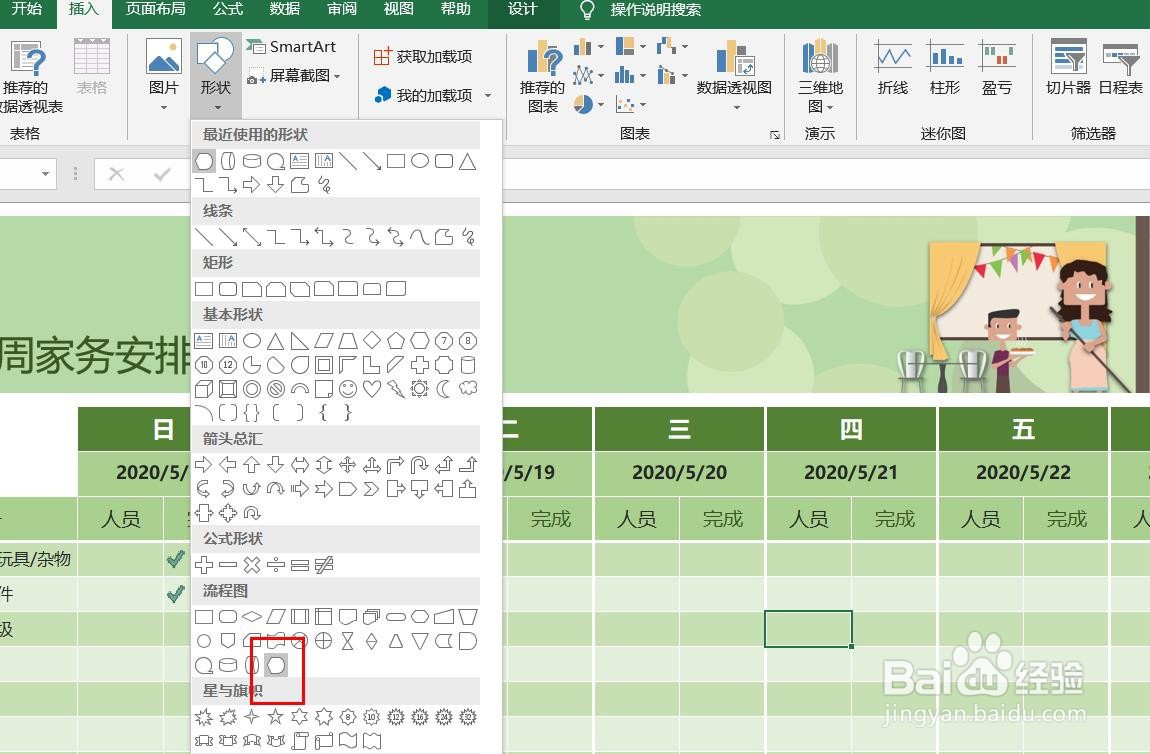This screenshot has width=1150, height=754.
Task: Select the left-right double arrow shape
Action: tap(300, 465)
